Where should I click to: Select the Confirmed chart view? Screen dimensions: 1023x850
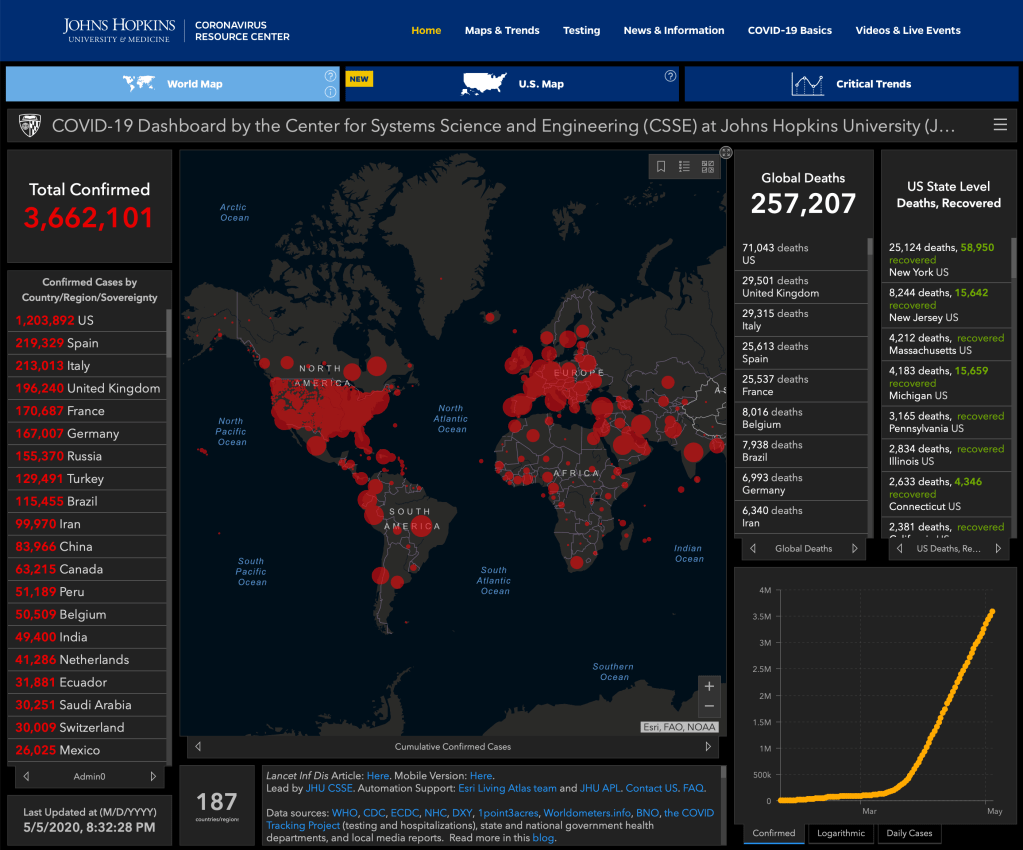[x=774, y=833]
